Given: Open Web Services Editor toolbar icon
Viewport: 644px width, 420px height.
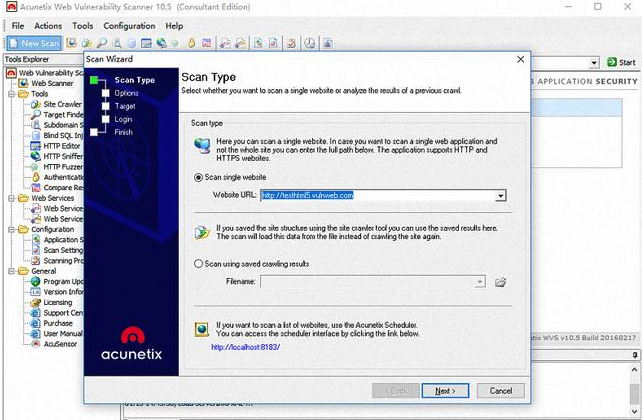Looking at the screenshot, I should pyautogui.click(x=240, y=43).
